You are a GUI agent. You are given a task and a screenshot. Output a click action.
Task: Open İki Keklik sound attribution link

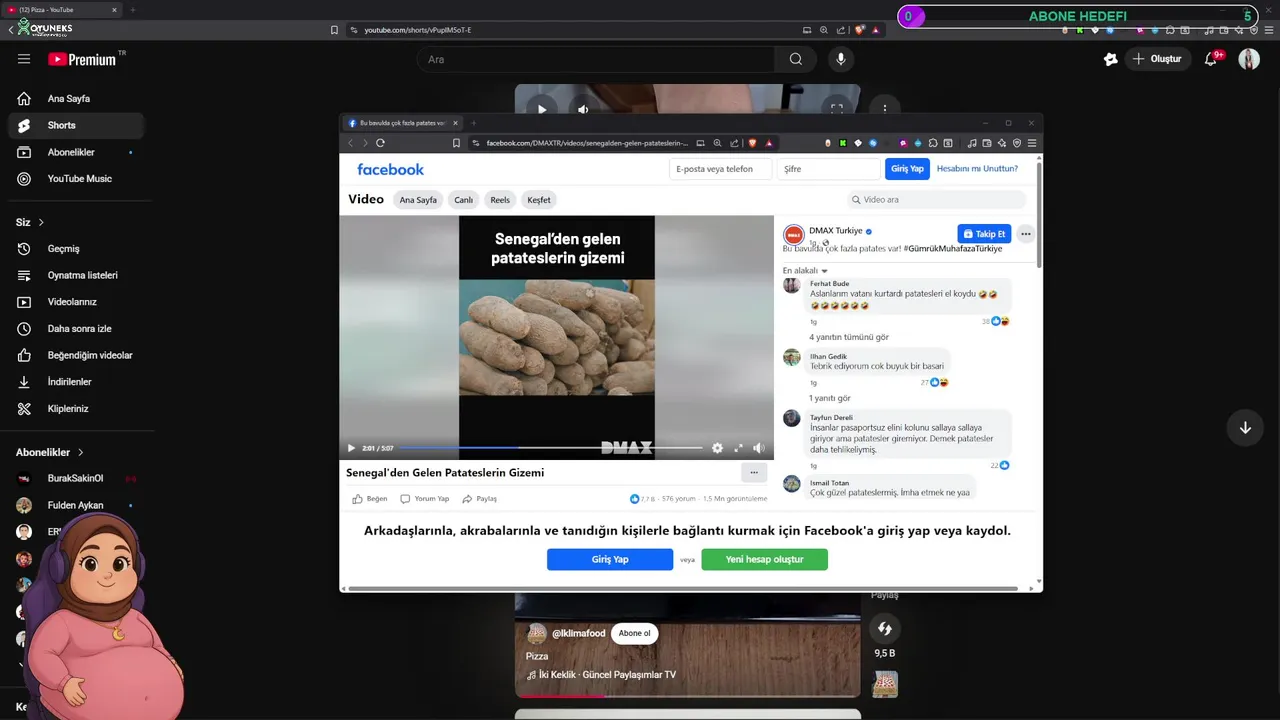(x=602, y=675)
